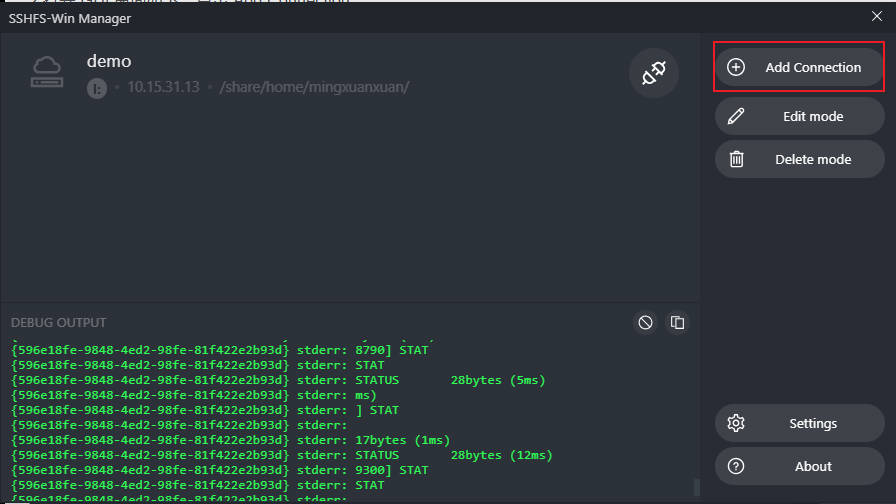Click the pencil icon for Edit mode

coord(736,116)
